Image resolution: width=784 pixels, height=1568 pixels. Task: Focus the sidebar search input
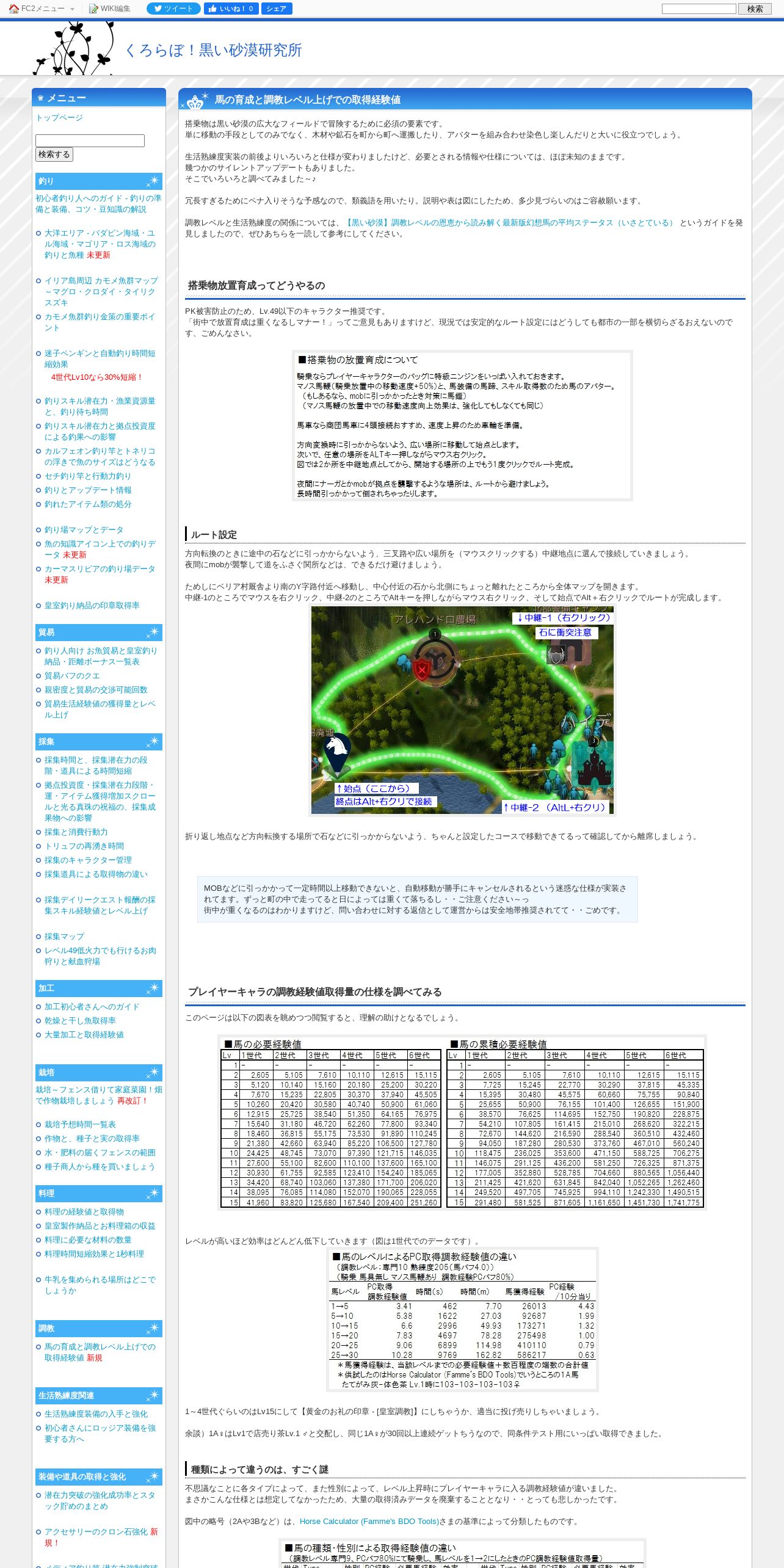pyautogui.click(x=90, y=140)
